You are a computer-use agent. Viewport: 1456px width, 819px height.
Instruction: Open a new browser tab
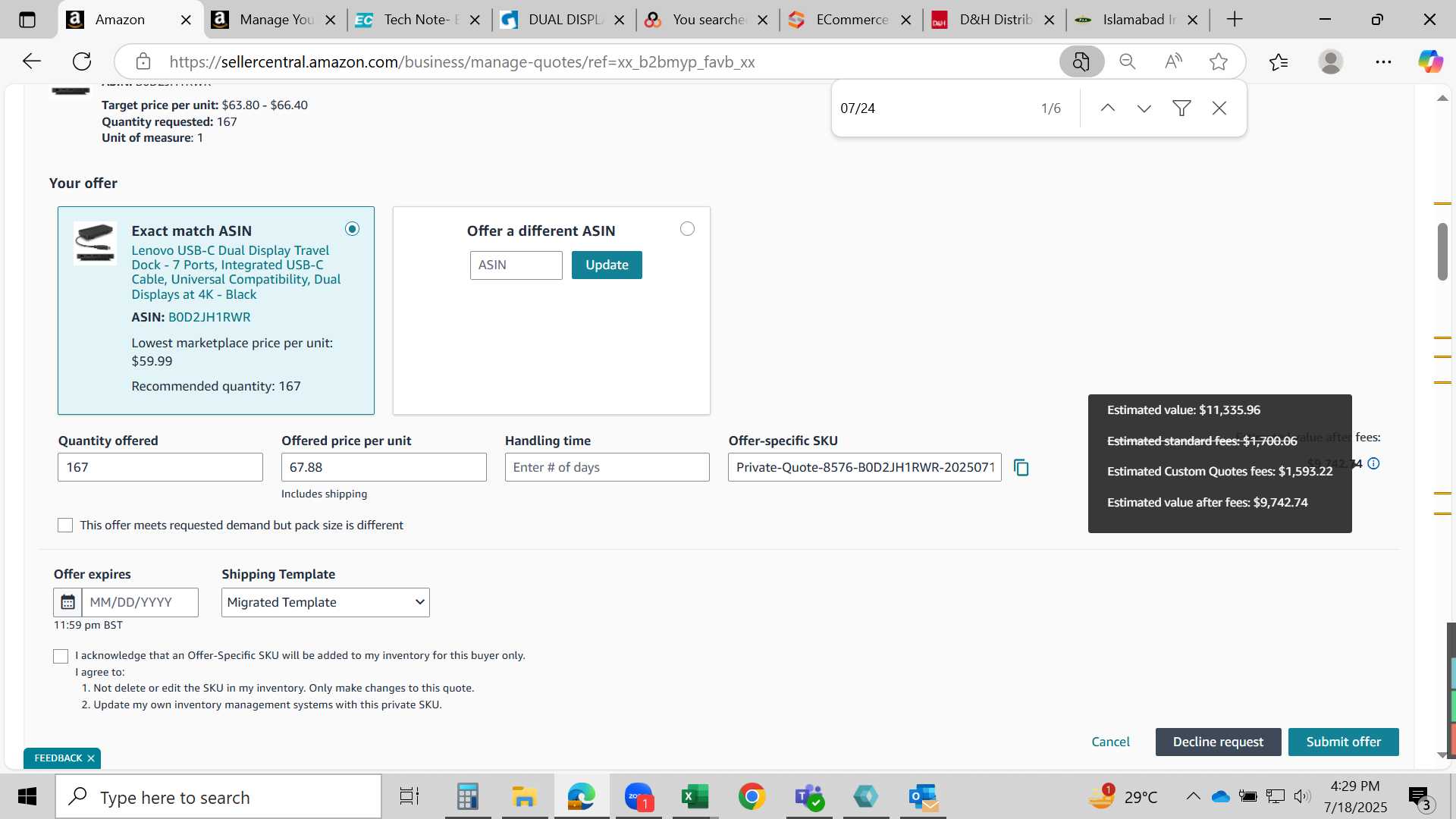pyautogui.click(x=1235, y=20)
